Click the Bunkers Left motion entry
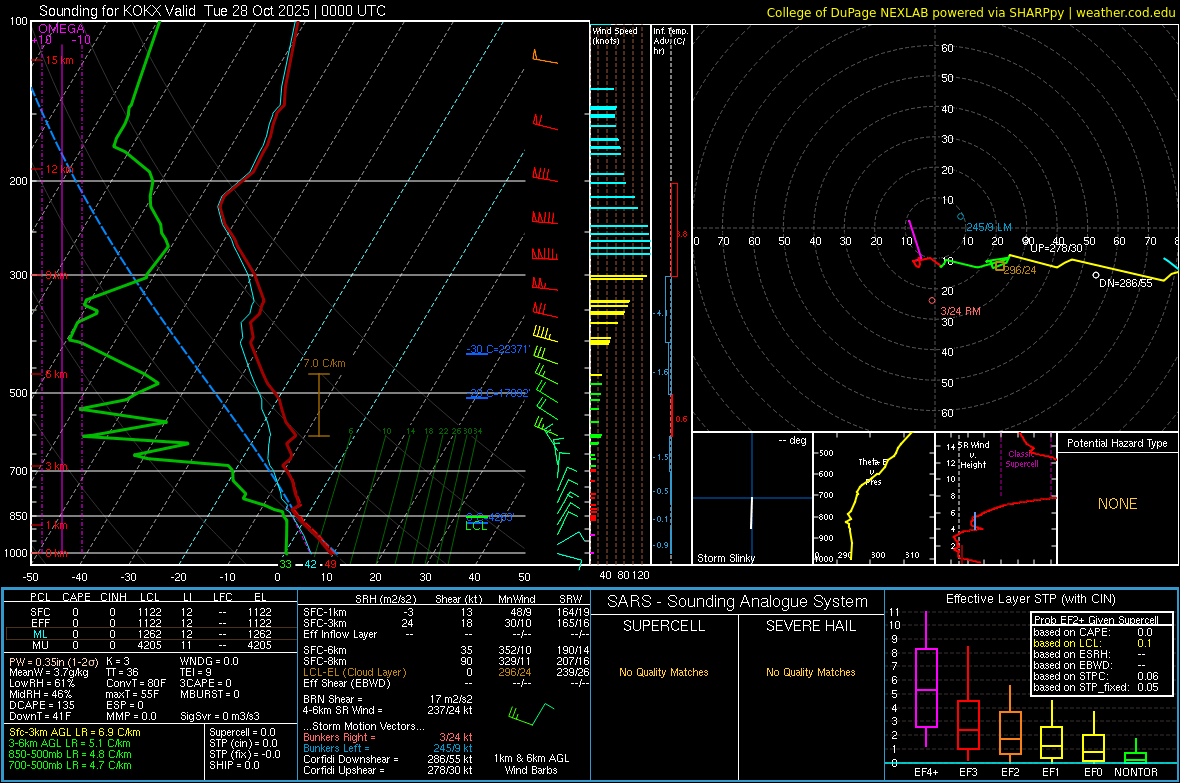 click(x=388, y=748)
